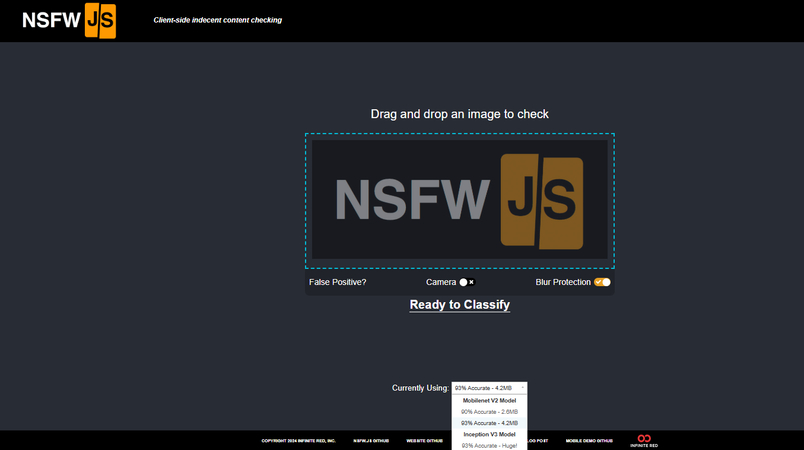804x450 pixels.
Task: Click the NSFW JS logo in header
Action: point(69,21)
